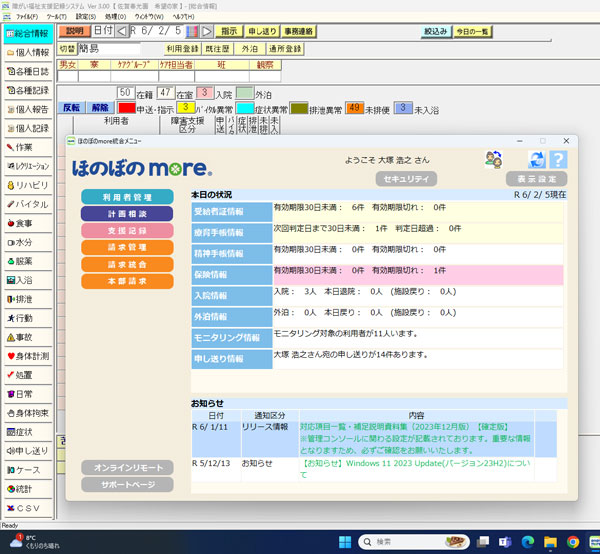Click the 切替 button
Viewport: 600px width, 554px height.
68,49
